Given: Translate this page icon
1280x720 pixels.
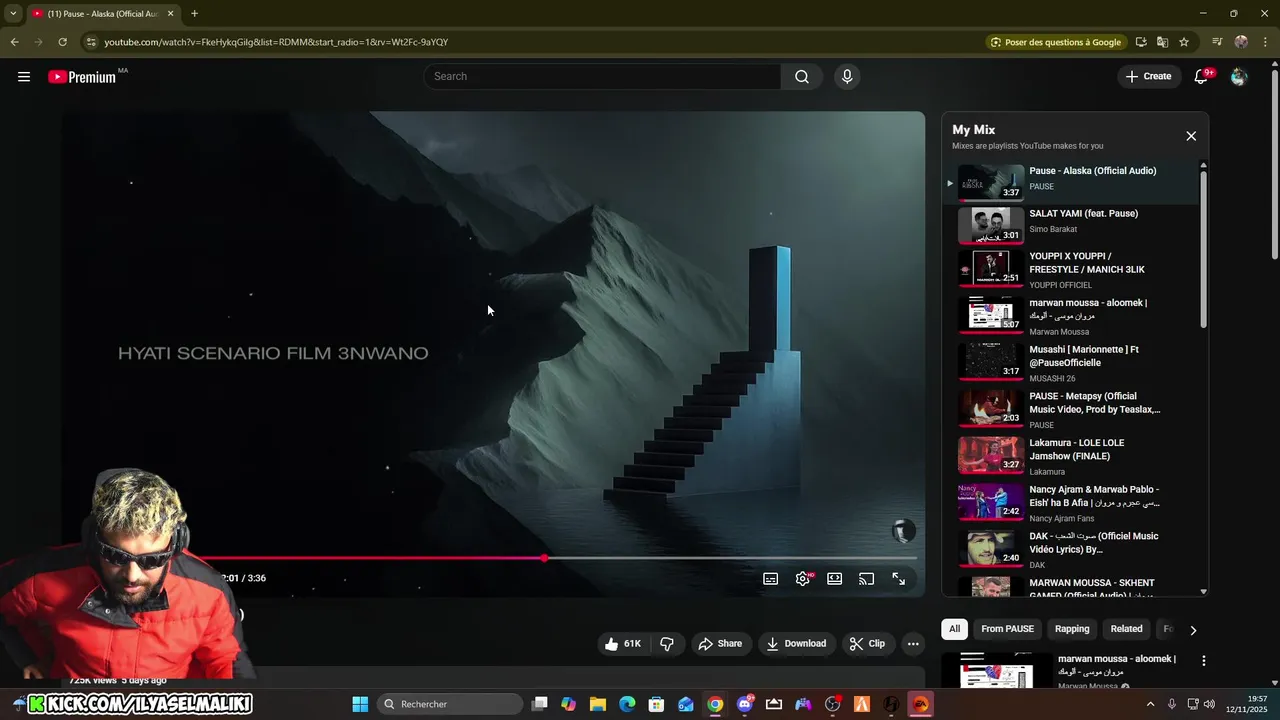Looking at the screenshot, I should tap(1162, 42).
